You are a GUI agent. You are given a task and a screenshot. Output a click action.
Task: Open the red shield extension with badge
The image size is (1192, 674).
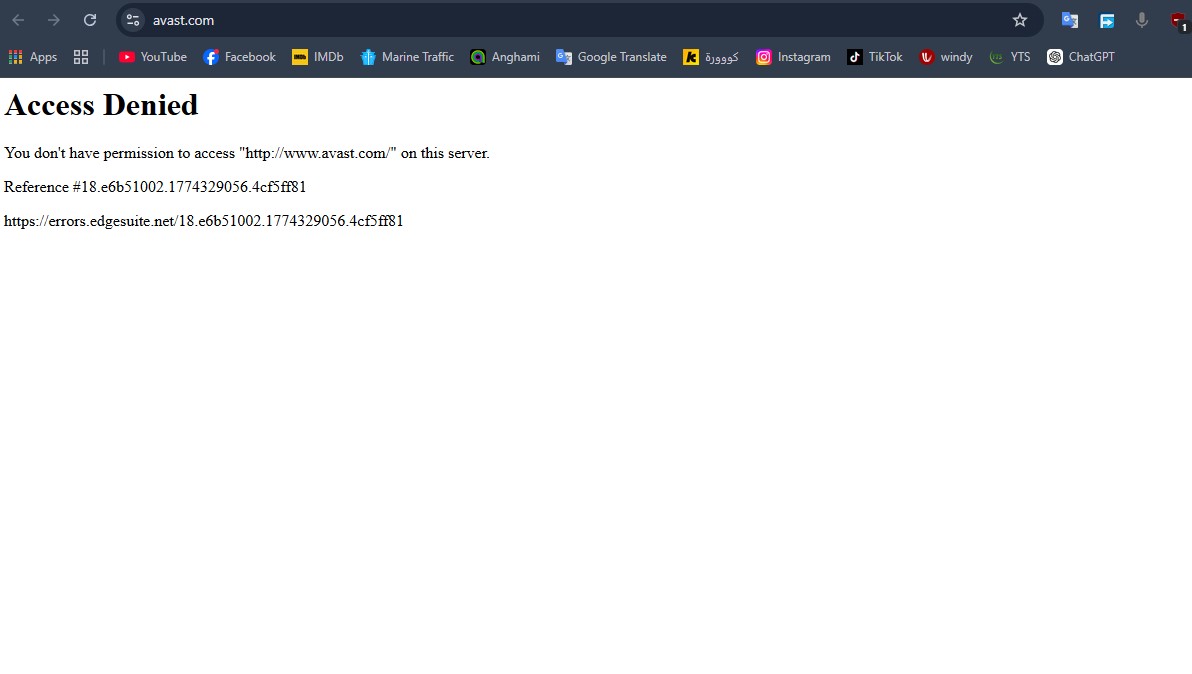pyautogui.click(x=1178, y=20)
